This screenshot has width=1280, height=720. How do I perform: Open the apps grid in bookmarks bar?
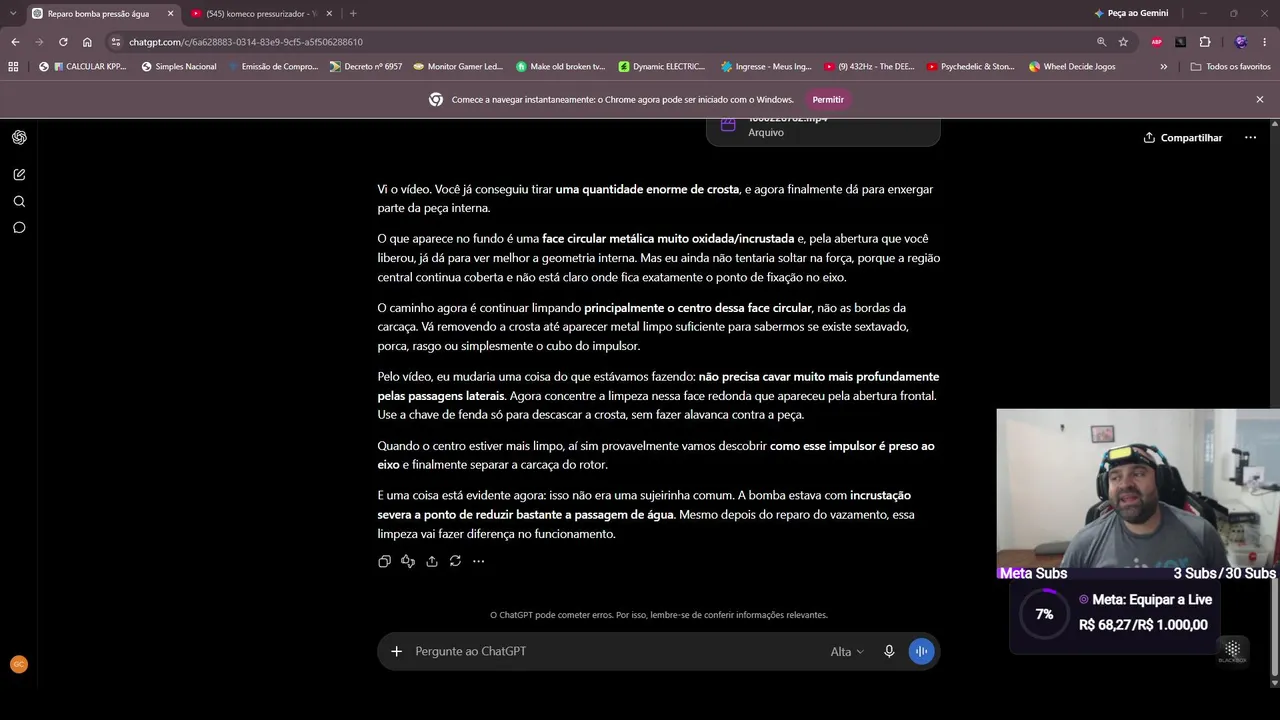pos(13,67)
